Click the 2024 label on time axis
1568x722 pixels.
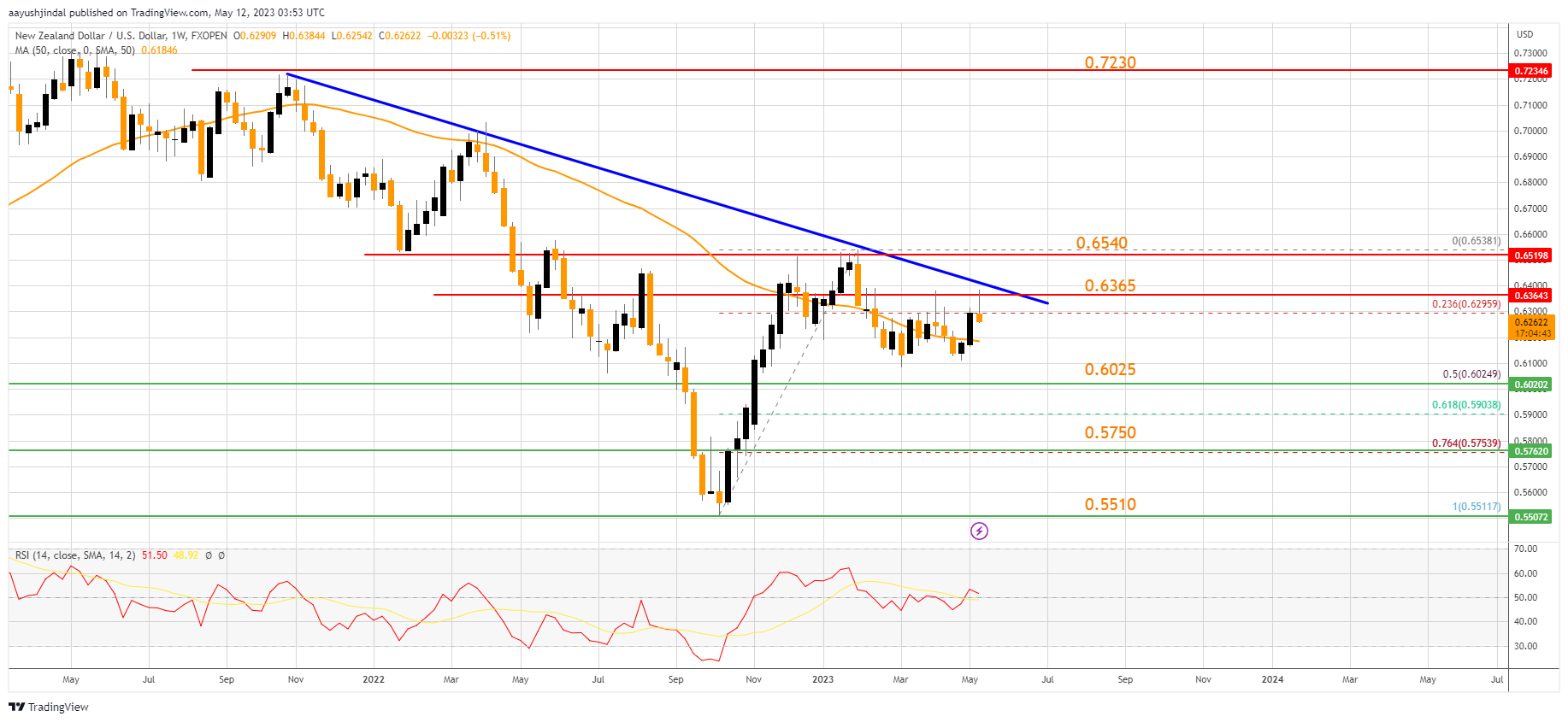(x=1272, y=680)
